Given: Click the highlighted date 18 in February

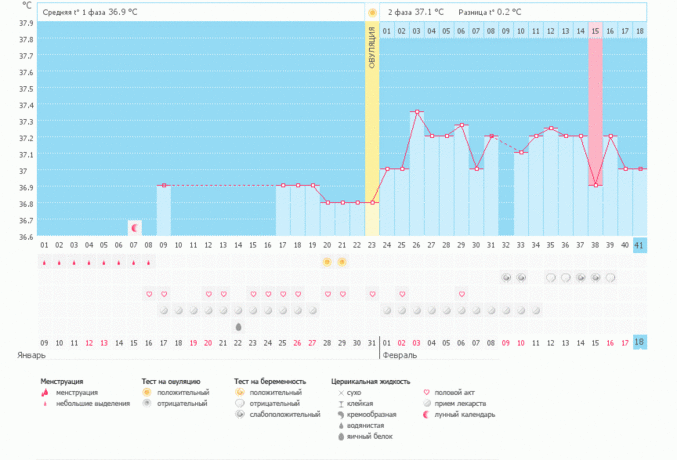Looking at the screenshot, I should point(640,342).
